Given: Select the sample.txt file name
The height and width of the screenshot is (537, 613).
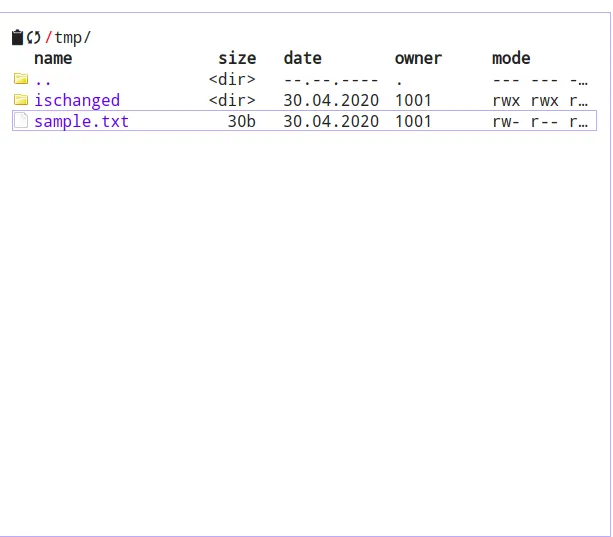Looking at the screenshot, I should point(81,121).
